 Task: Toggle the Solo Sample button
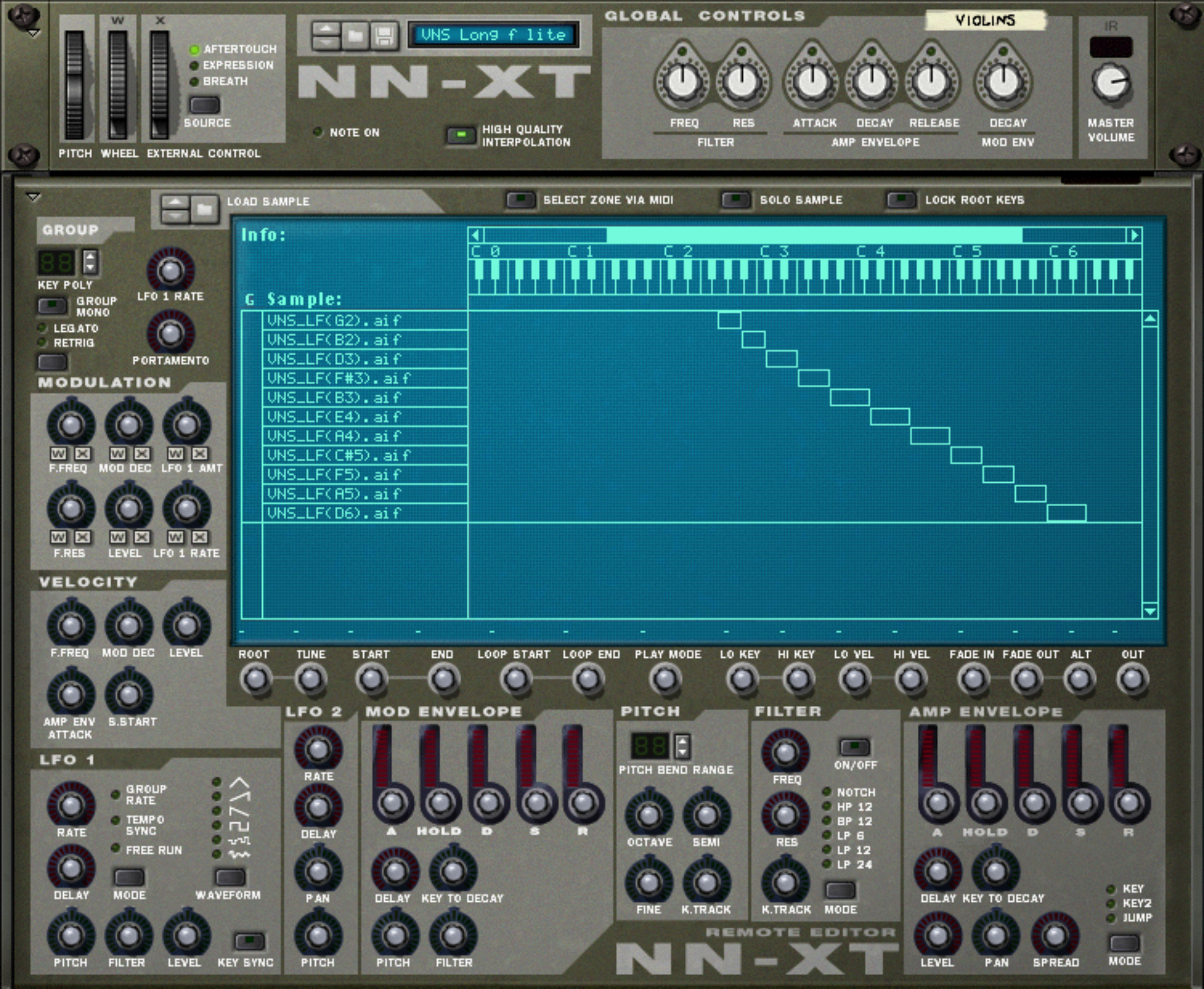[x=736, y=200]
